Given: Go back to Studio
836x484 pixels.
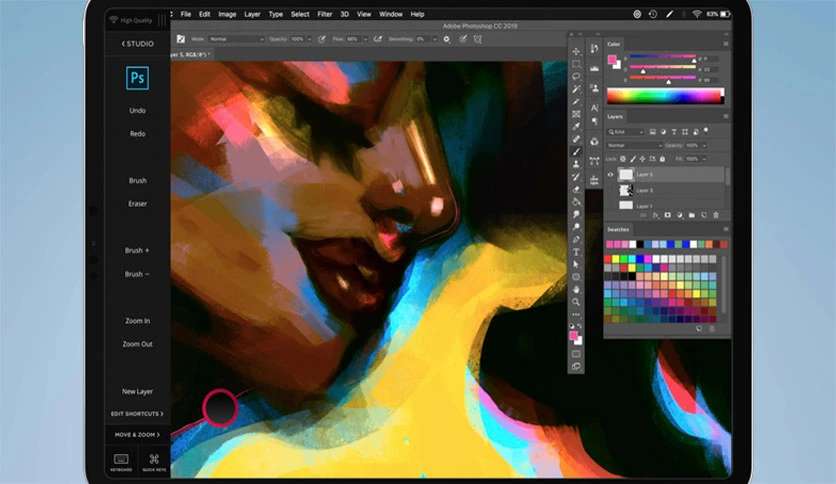Looking at the screenshot, I should (x=138, y=44).
